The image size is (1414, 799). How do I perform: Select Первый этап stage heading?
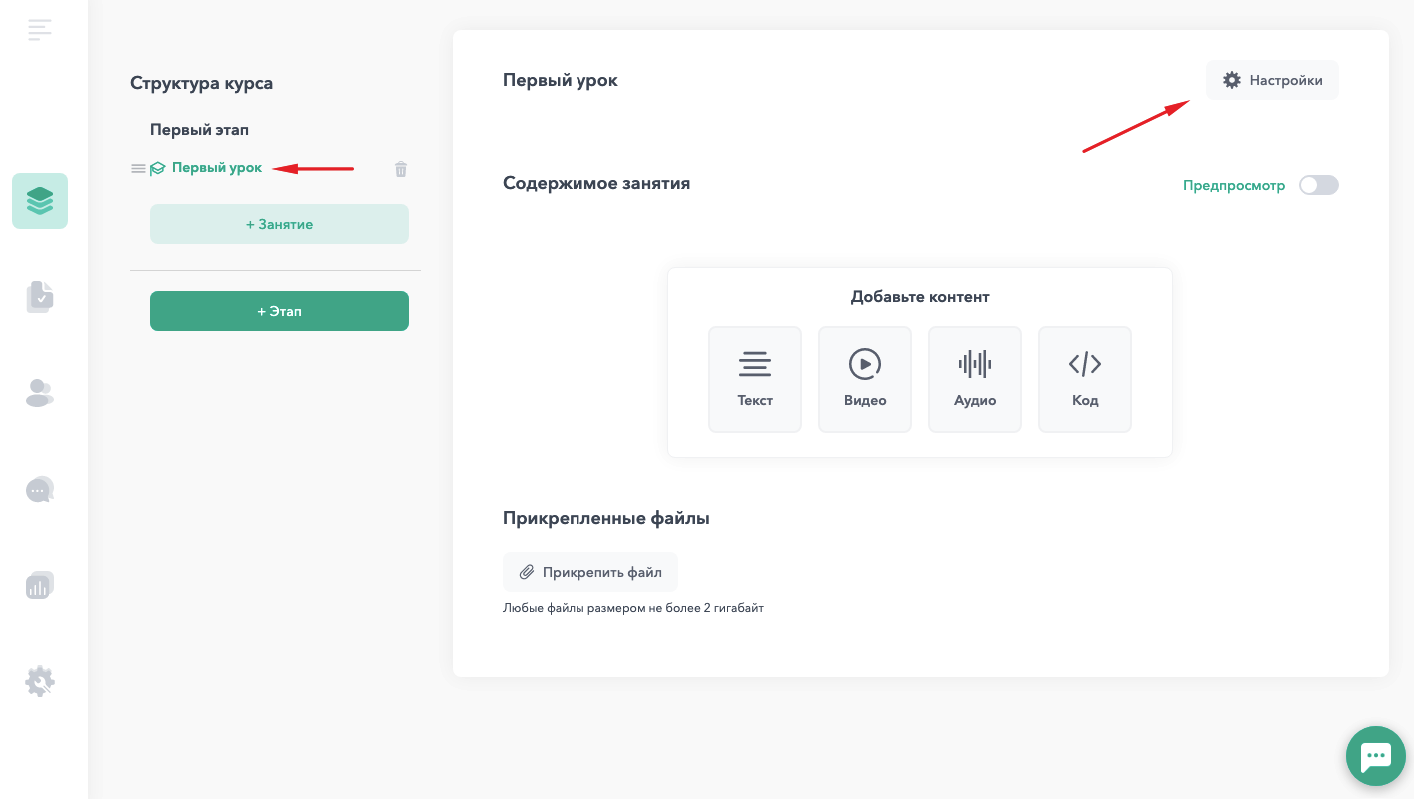point(199,130)
